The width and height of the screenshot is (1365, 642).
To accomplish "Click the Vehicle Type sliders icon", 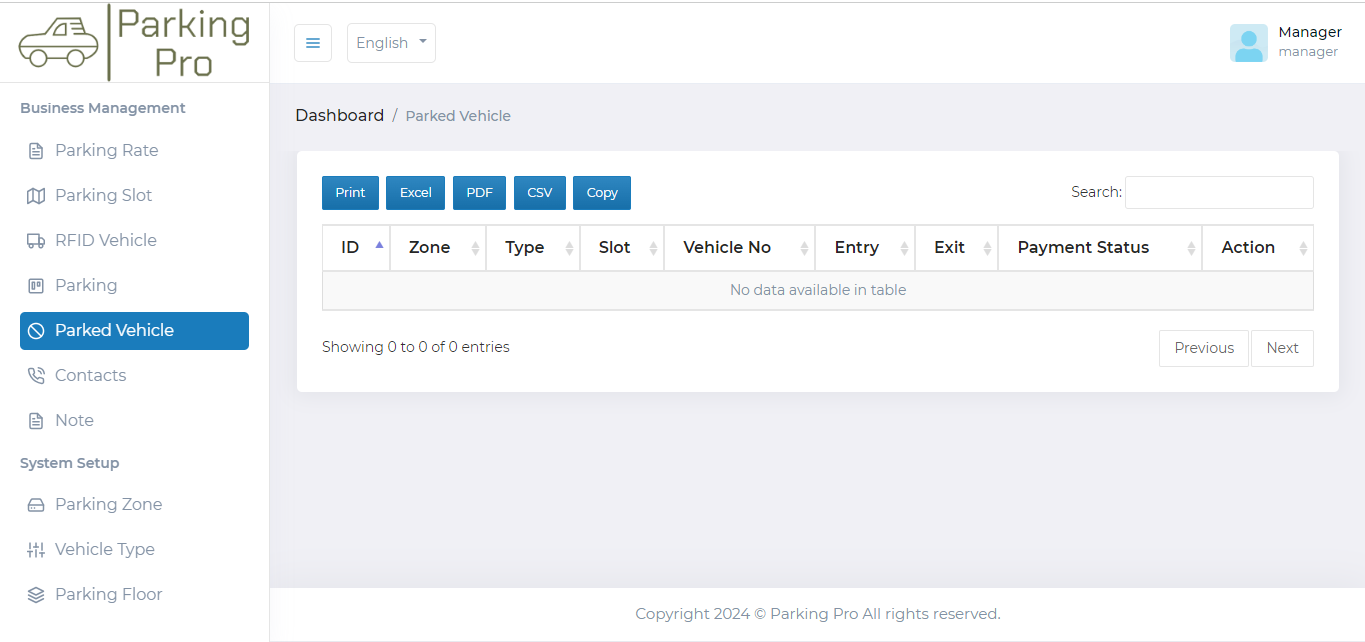I will 36,550.
